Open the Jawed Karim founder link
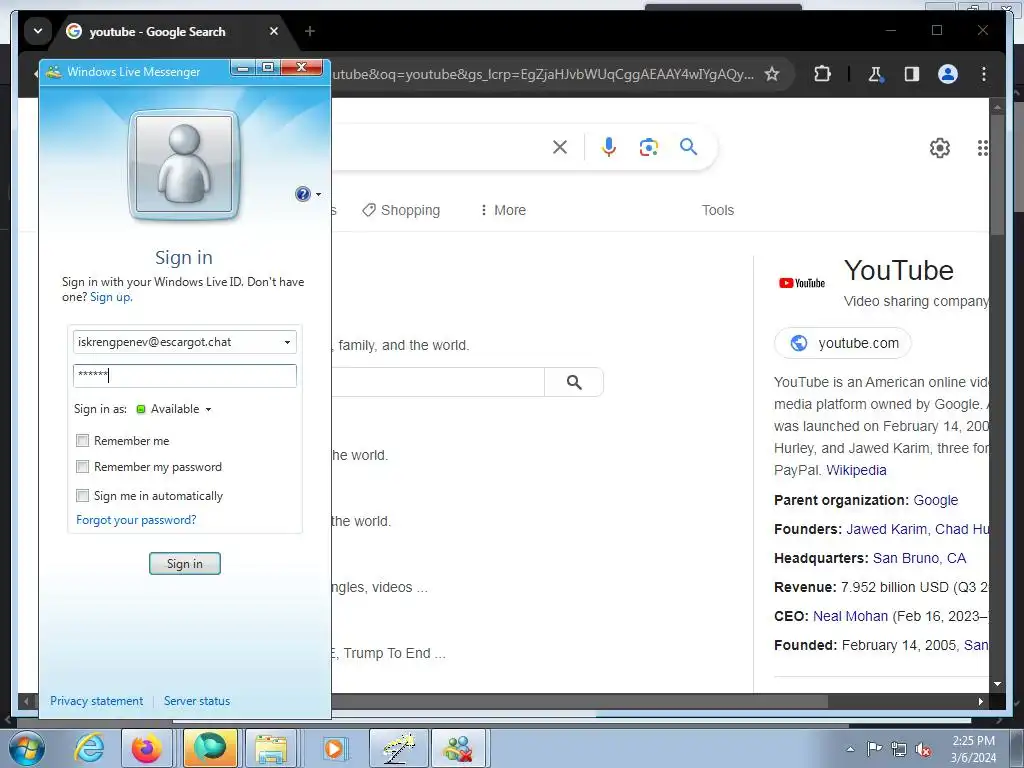This screenshot has width=1024, height=768. pos(886,529)
